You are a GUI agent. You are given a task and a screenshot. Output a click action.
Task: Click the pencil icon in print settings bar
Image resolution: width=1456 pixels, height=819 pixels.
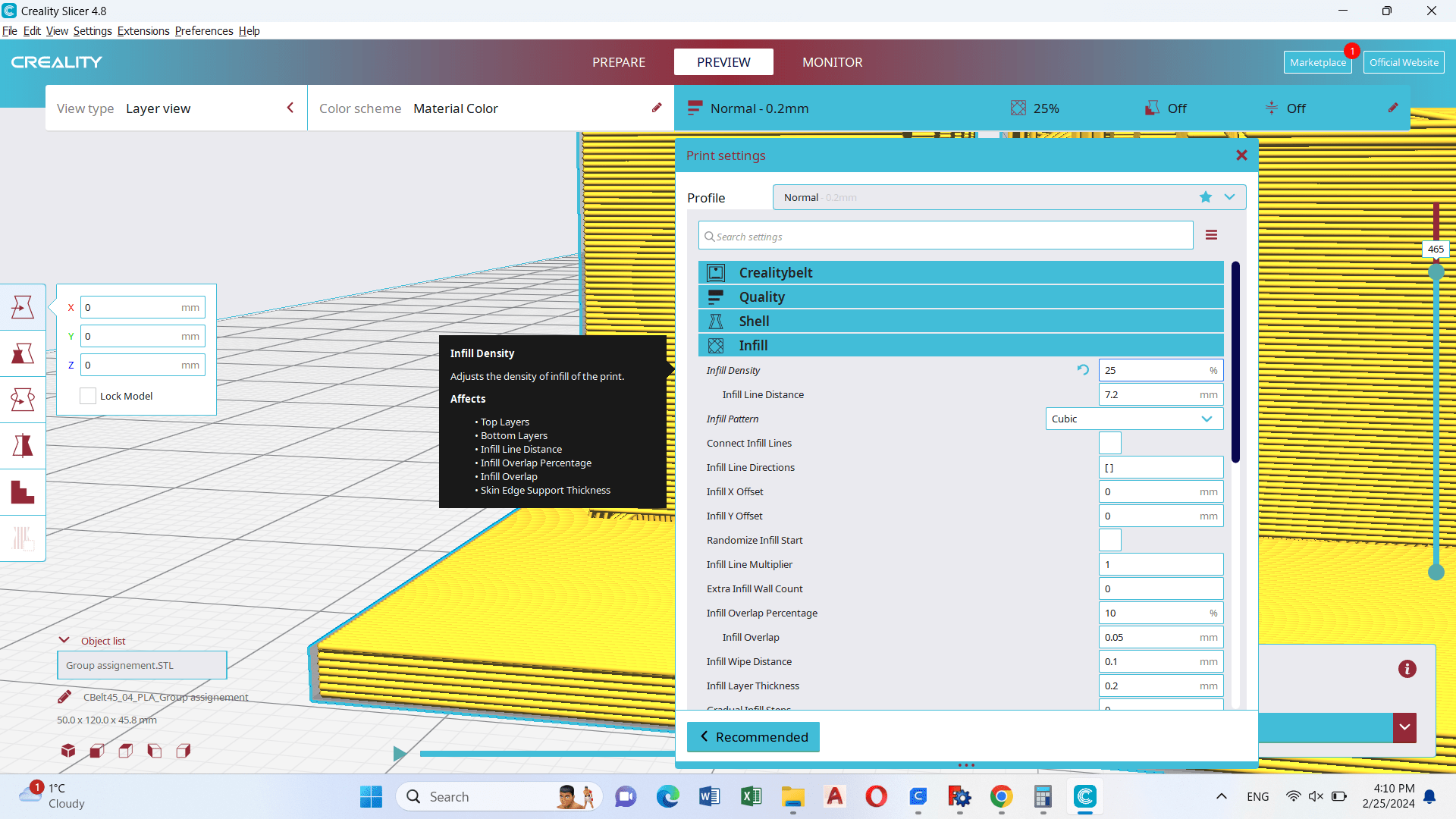[1393, 108]
